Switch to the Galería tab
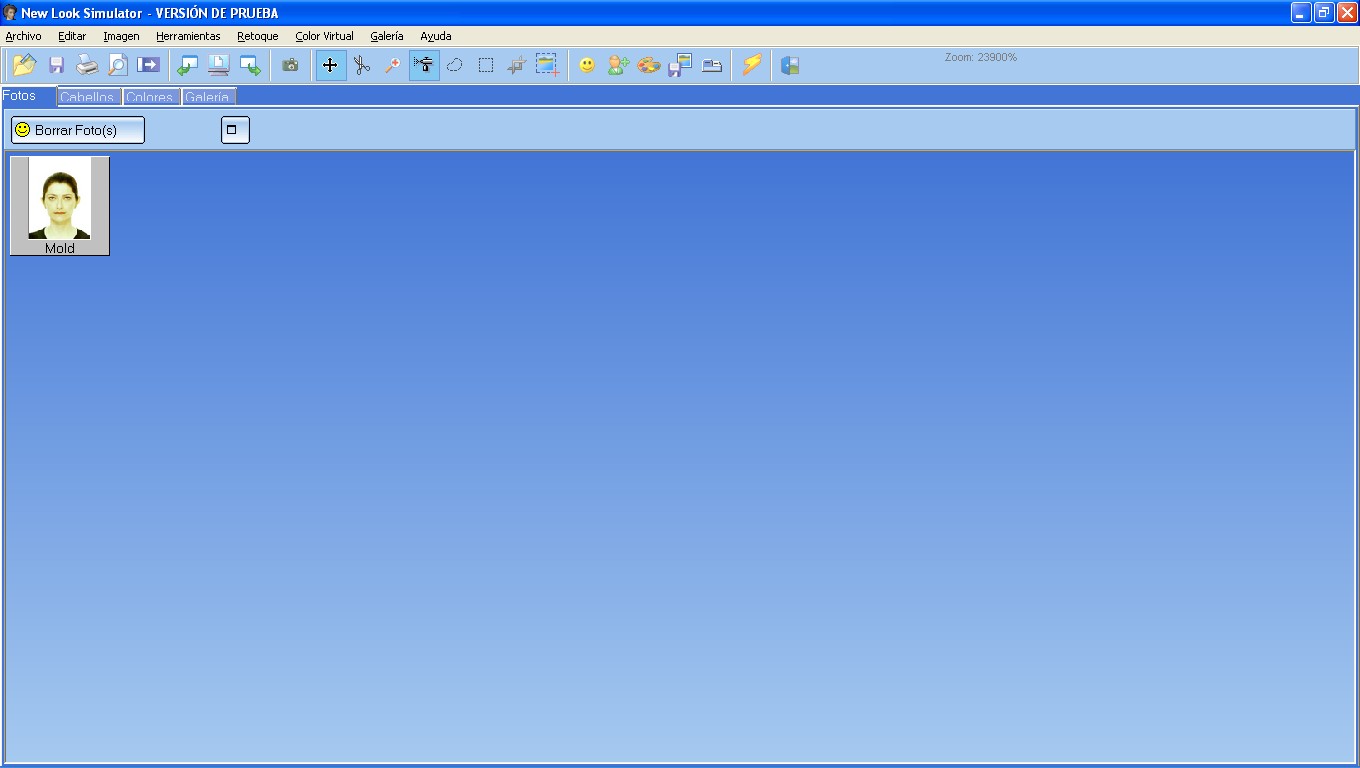Viewport: 1360px width, 768px height. coord(208,97)
